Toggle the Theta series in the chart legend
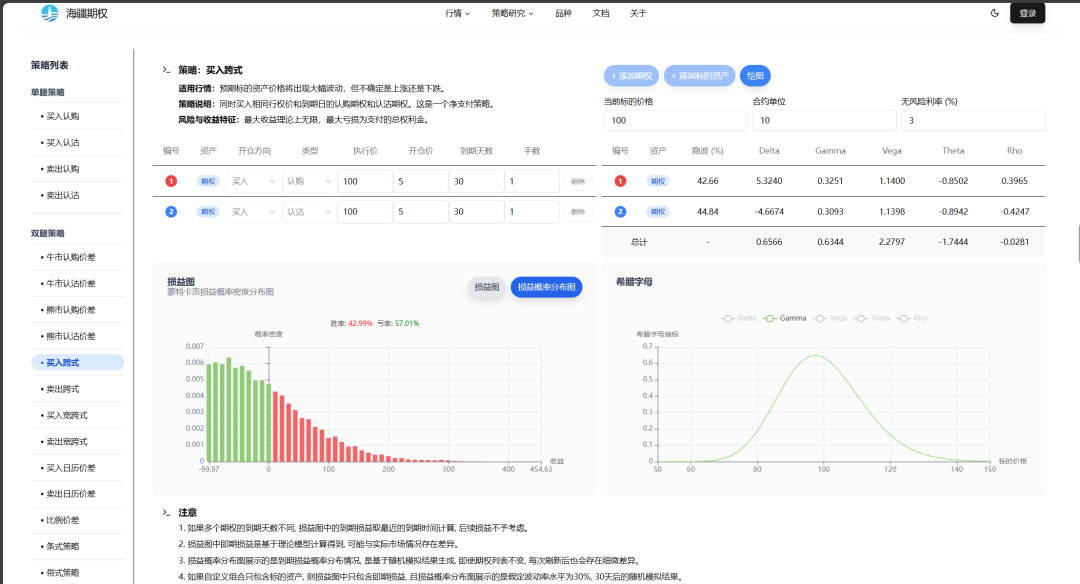 [872, 318]
